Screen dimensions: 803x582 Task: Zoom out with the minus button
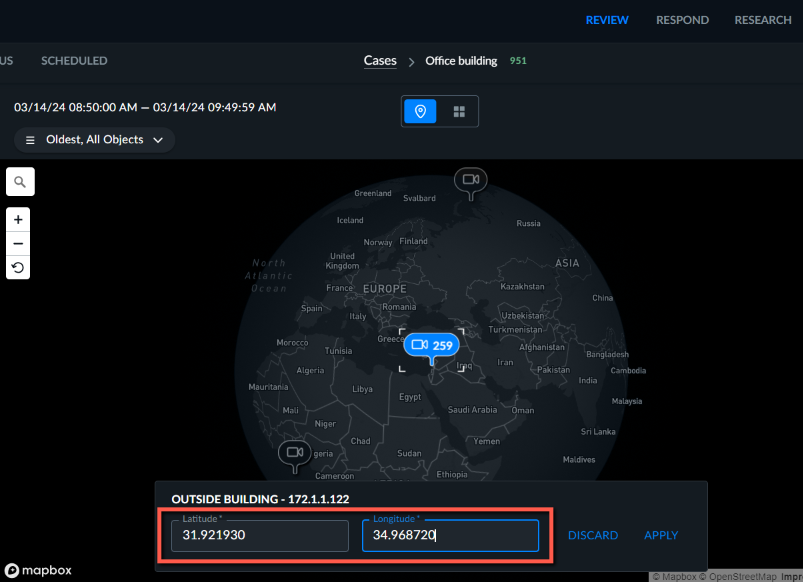pyautogui.click(x=18, y=243)
